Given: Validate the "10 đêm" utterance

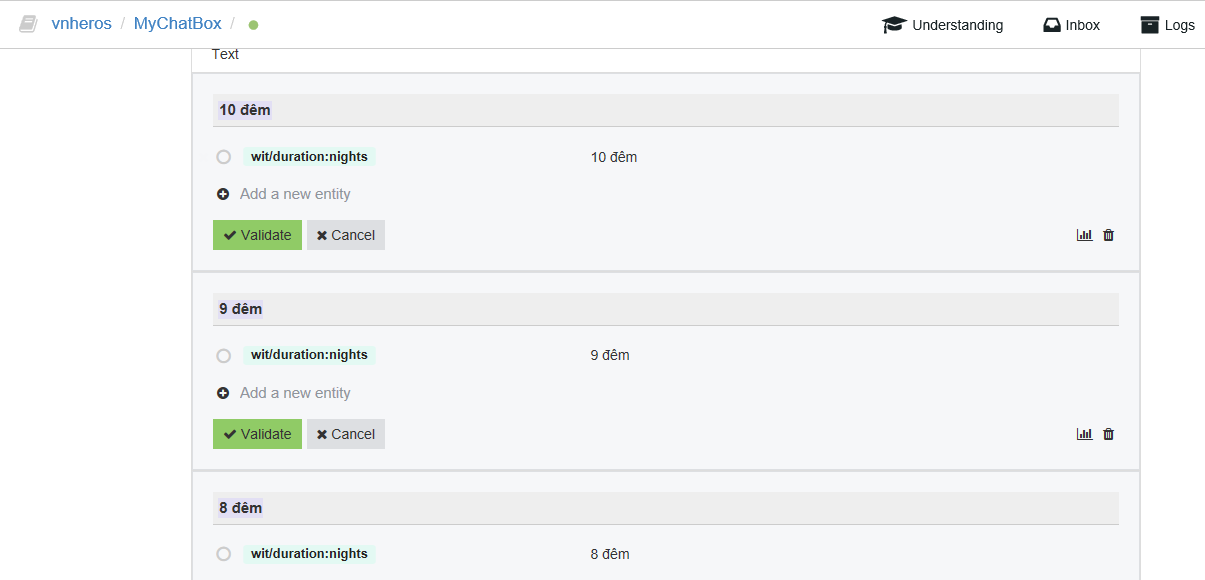Looking at the screenshot, I should pos(257,234).
